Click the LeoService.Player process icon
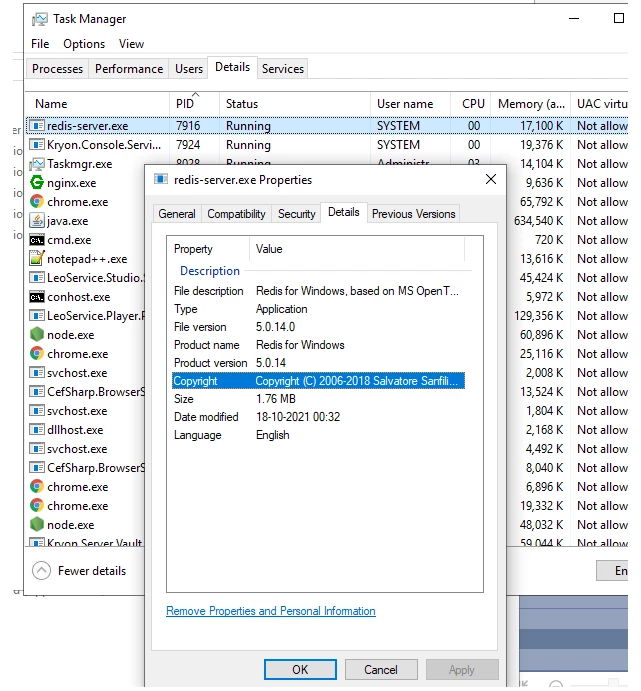 click(37, 316)
